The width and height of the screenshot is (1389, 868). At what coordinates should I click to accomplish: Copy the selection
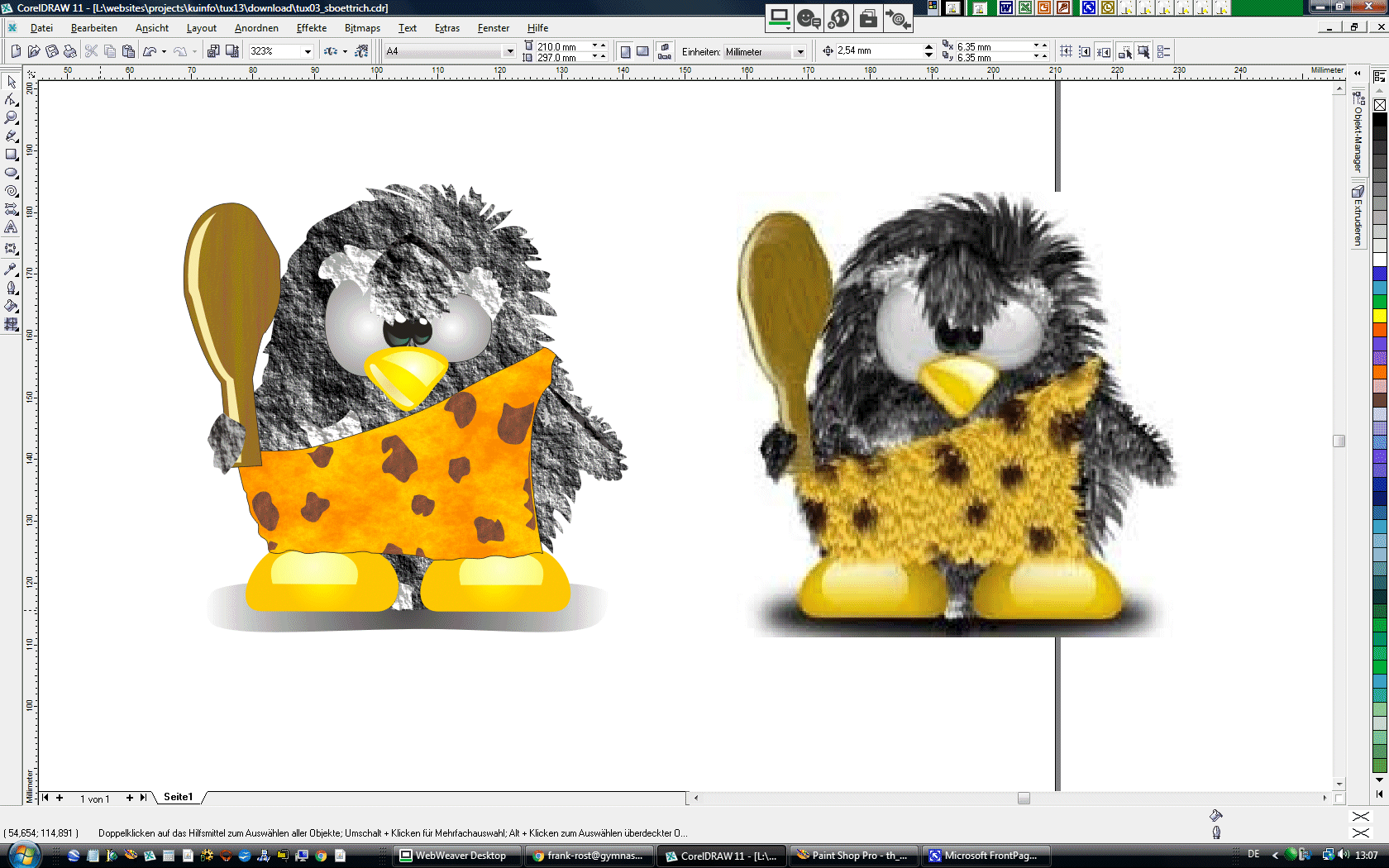point(110,51)
